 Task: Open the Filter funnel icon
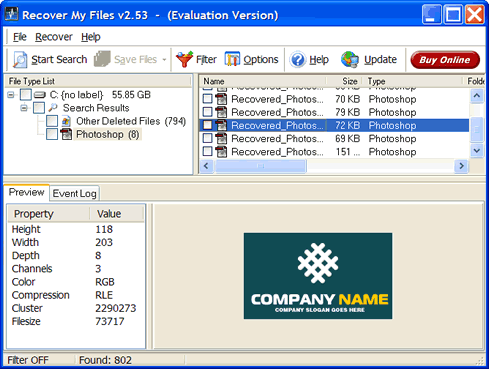pos(184,59)
